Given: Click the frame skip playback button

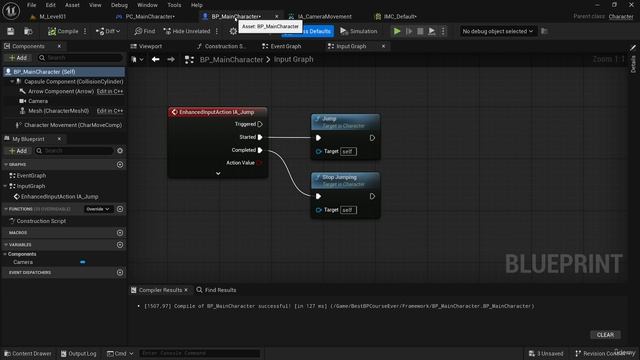Looking at the screenshot, I should pos(409,31).
